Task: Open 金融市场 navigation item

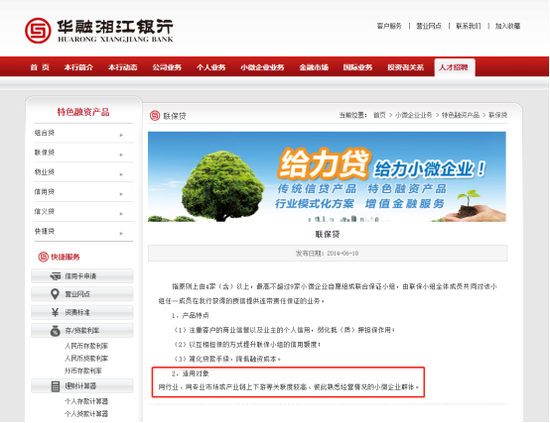Action: pyautogui.click(x=314, y=67)
